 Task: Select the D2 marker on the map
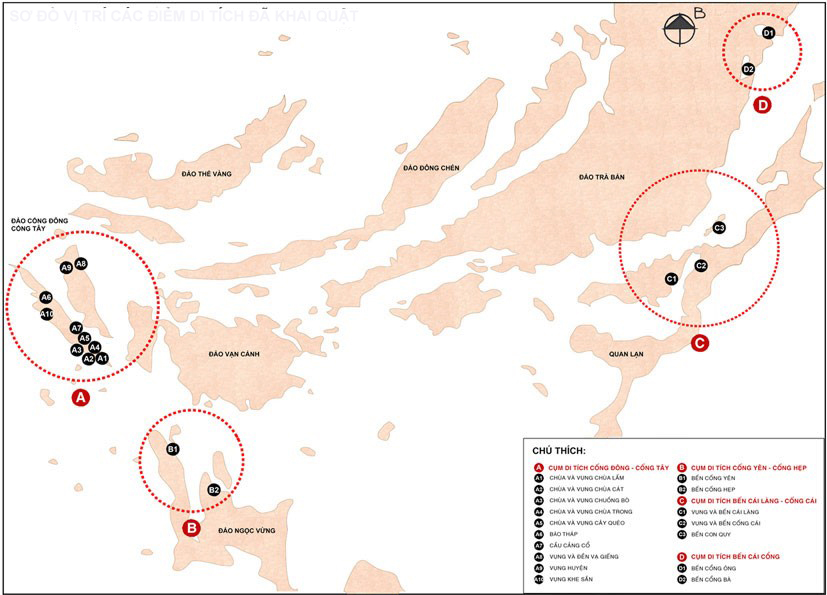click(x=748, y=69)
